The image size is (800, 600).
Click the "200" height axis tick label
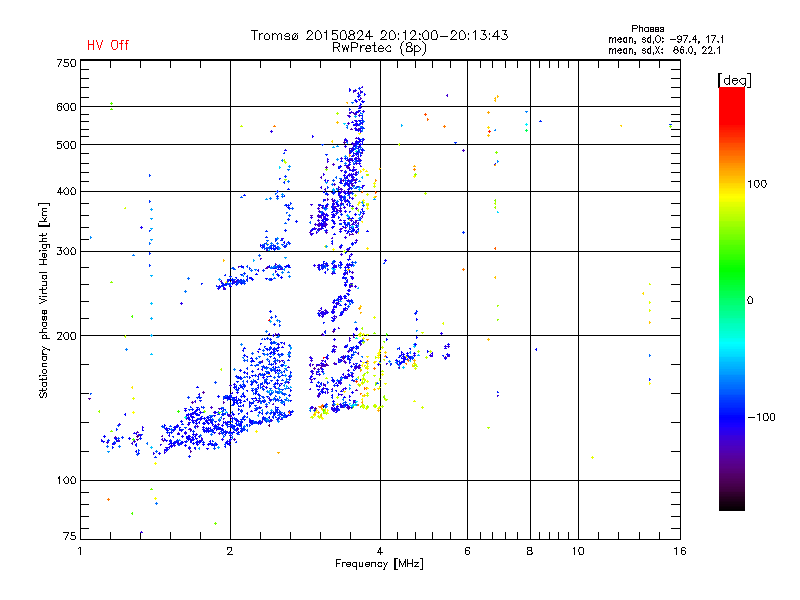(66, 336)
